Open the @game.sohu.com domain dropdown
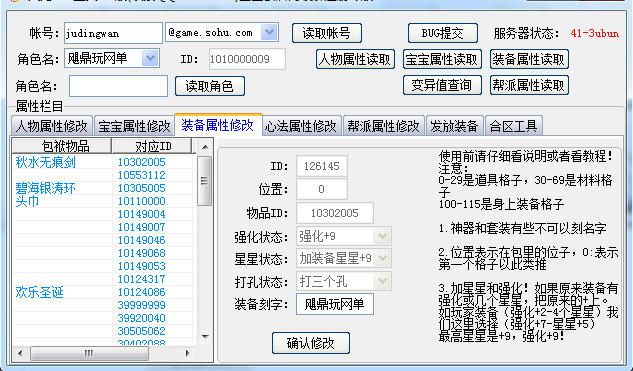The width and height of the screenshot is (633, 371). click(x=269, y=32)
